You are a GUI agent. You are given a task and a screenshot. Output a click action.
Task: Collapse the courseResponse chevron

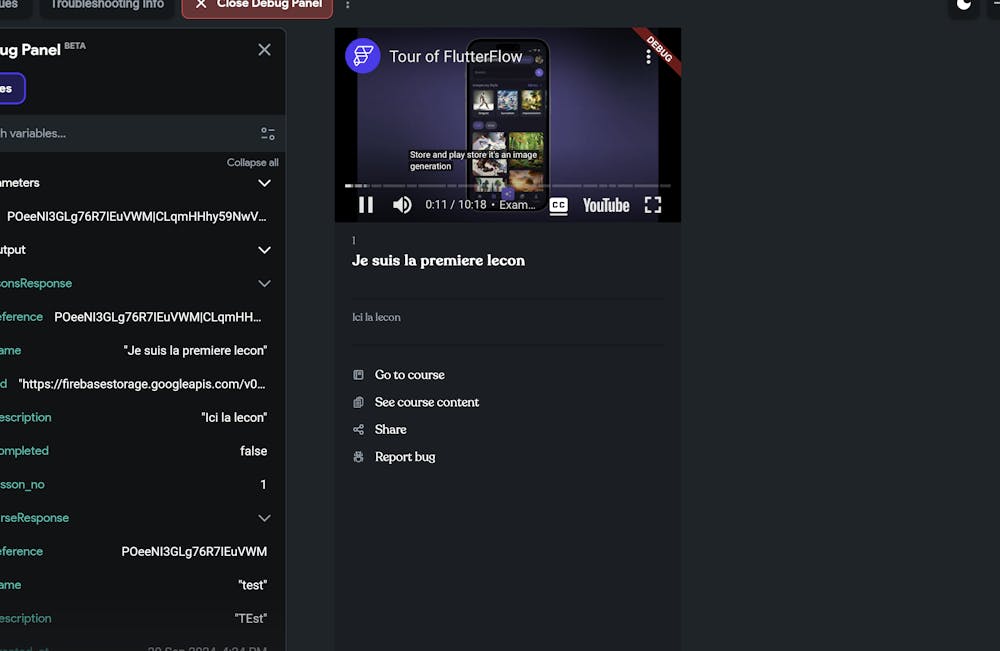(264, 518)
